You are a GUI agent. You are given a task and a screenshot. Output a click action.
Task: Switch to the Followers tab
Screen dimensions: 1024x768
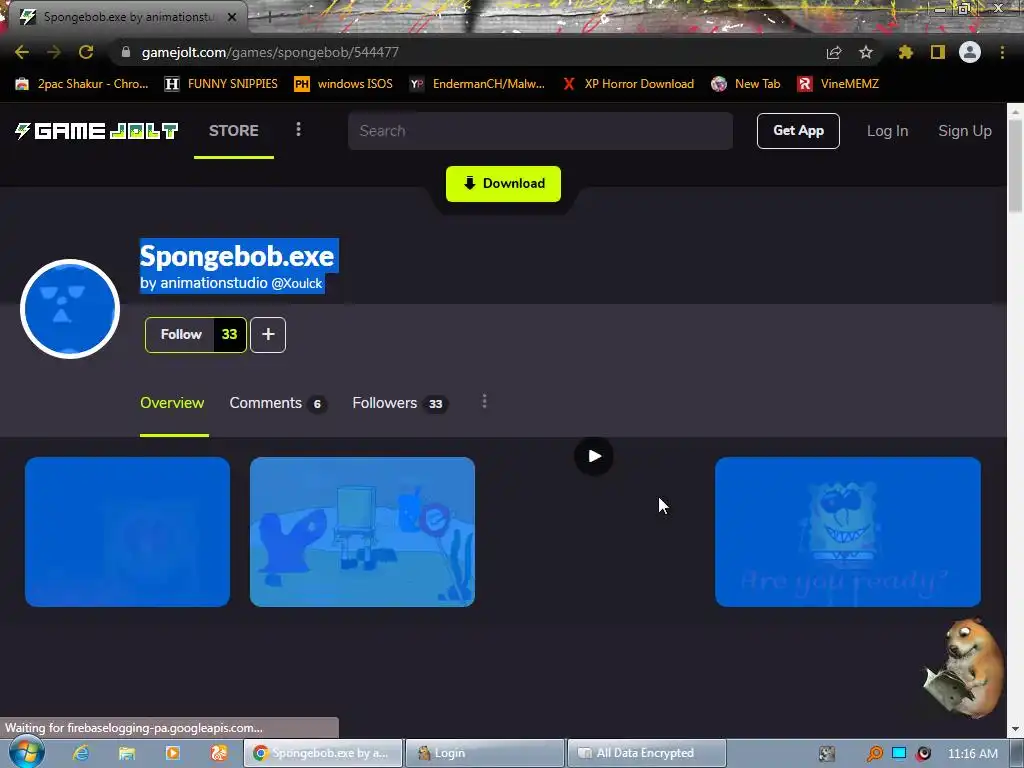pos(399,403)
